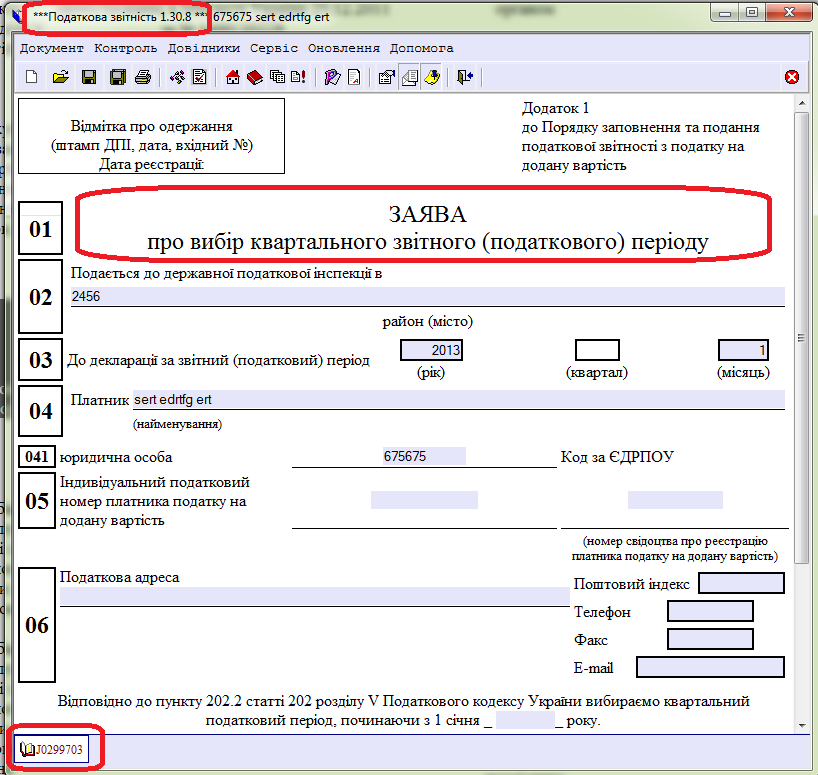The width and height of the screenshot is (818, 775).
Task: Click the checklist verification icon
Action: pos(199,77)
